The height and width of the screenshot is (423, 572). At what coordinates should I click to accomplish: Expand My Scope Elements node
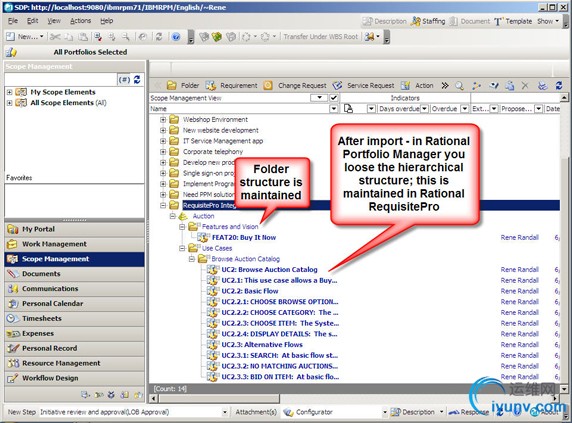[x=9, y=92]
